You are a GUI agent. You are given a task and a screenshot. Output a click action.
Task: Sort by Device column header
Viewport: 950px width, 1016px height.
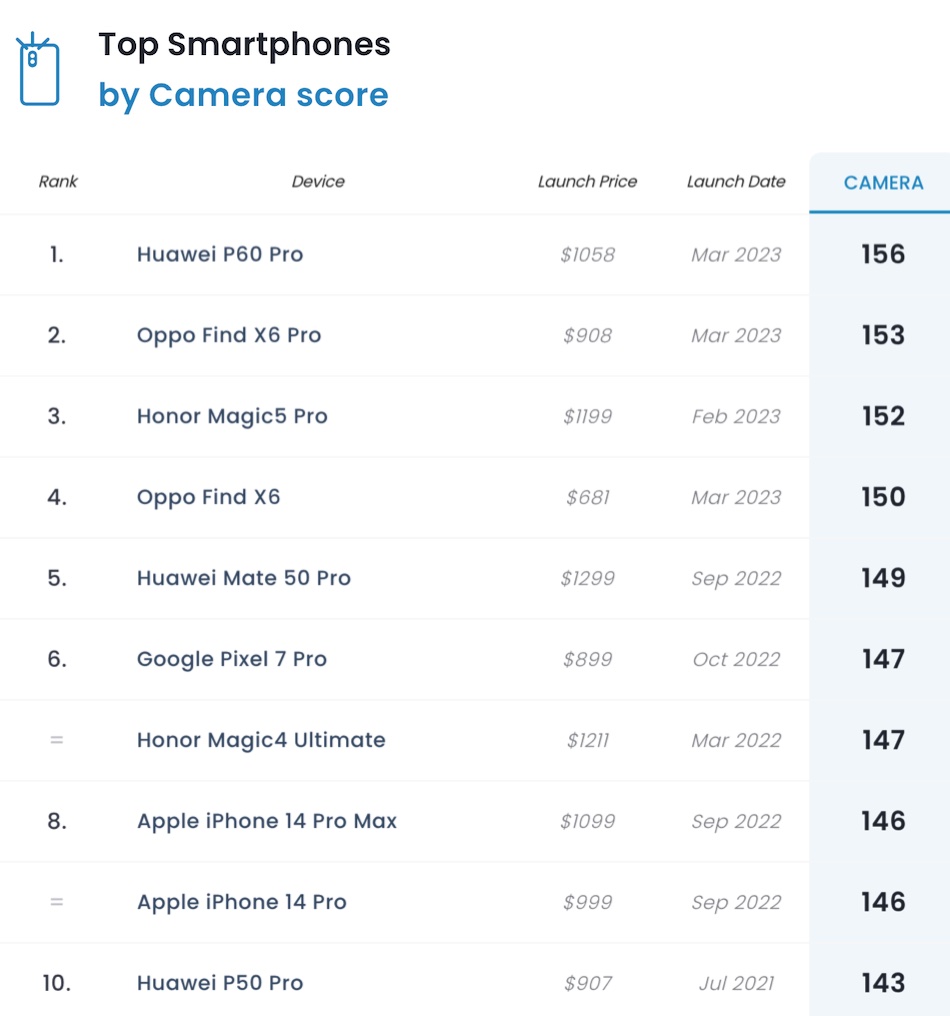tap(318, 182)
